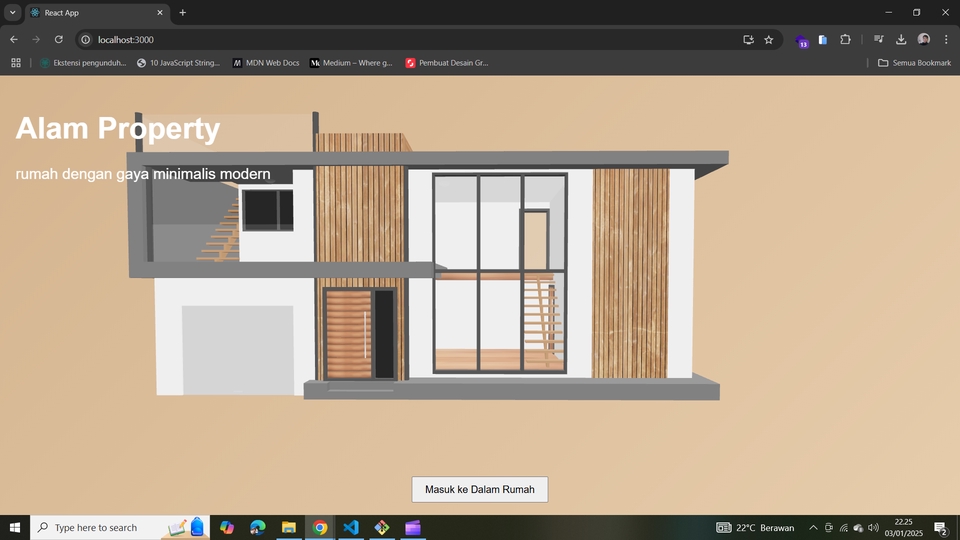
Task: Install app icon in address bar
Action: pyautogui.click(x=748, y=40)
